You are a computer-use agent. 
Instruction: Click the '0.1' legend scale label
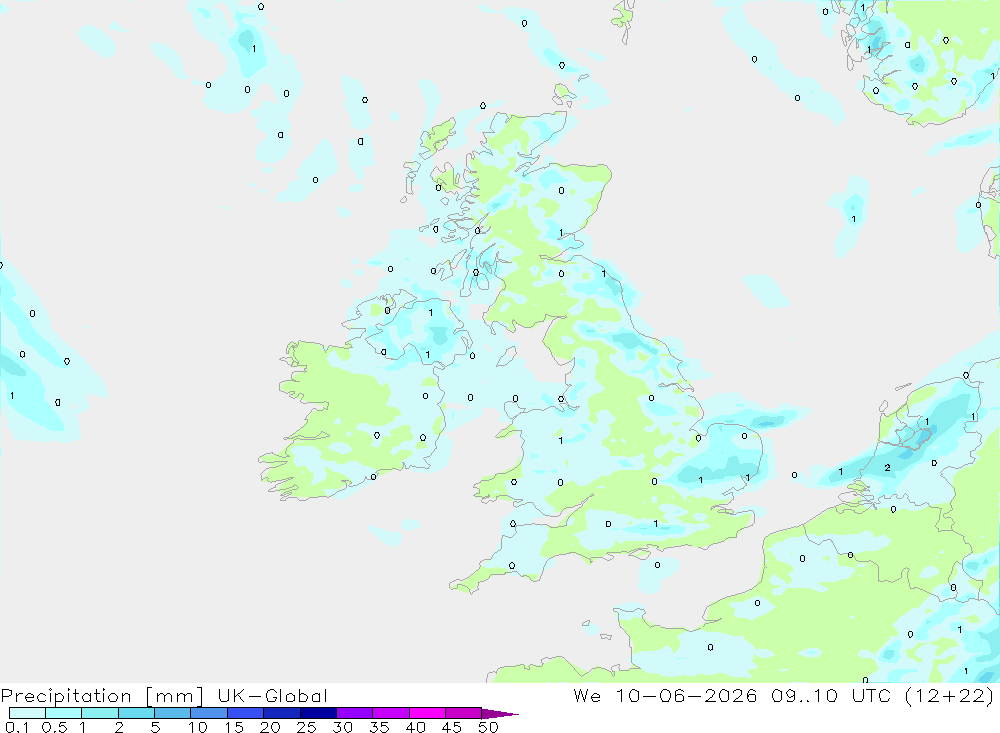pyautogui.click(x=18, y=727)
